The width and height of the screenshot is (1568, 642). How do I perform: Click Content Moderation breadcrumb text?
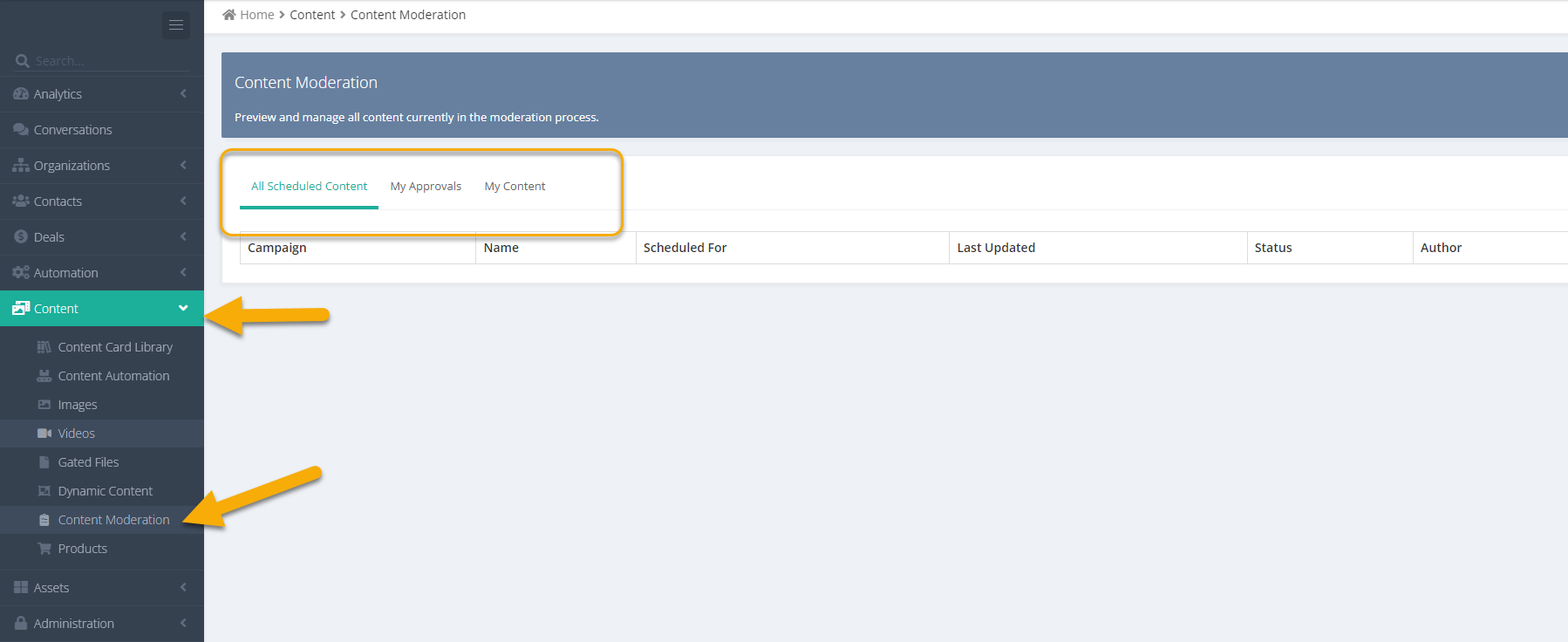(x=408, y=15)
